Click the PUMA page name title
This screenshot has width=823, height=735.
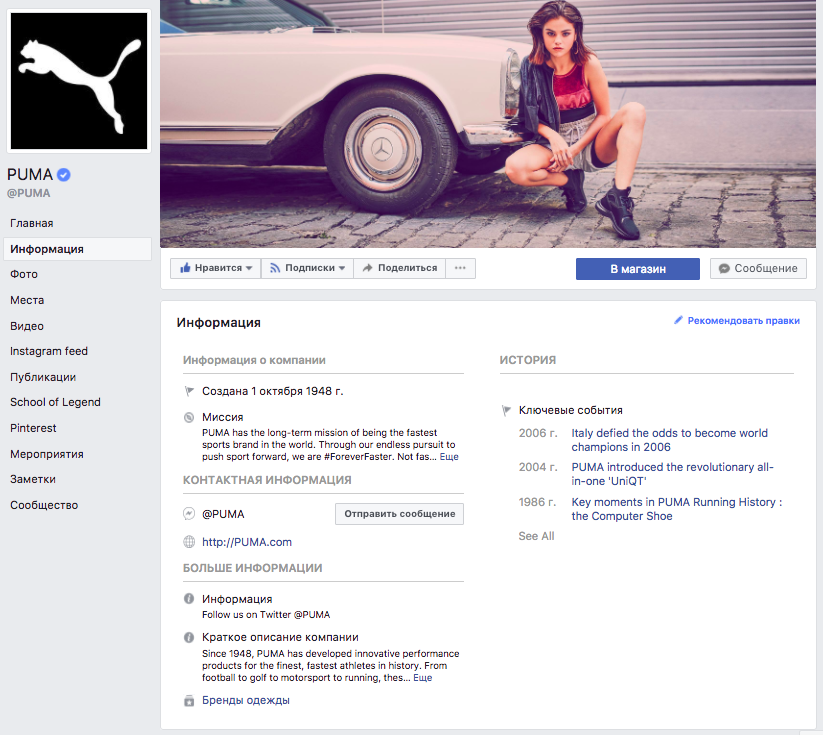tap(30, 174)
